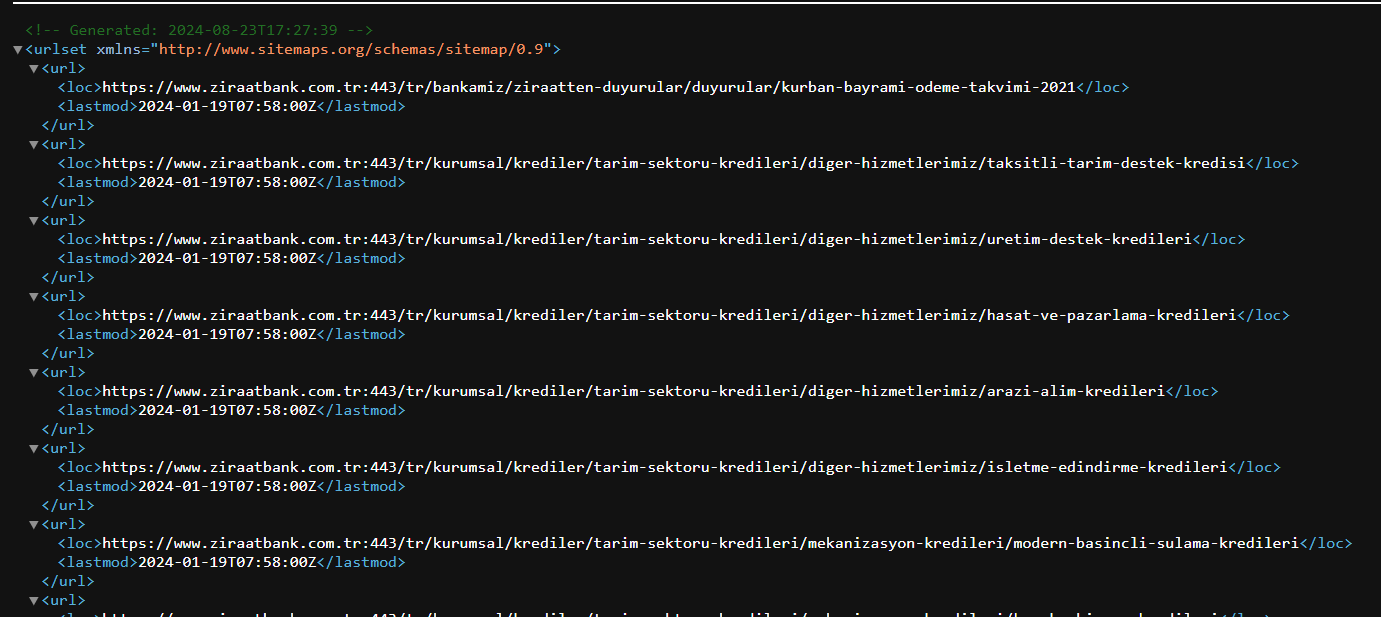1381x617 pixels.
Task: Collapse the url node containing uretim-destek-kredileri
Action: coord(34,221)
